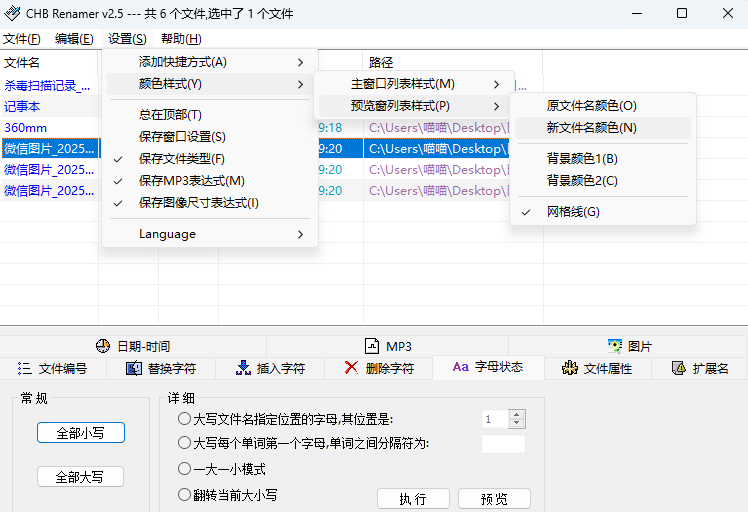Open the 帮助(H) menu
The width and height of the screenshot is (748, 512).
point(181,39)
